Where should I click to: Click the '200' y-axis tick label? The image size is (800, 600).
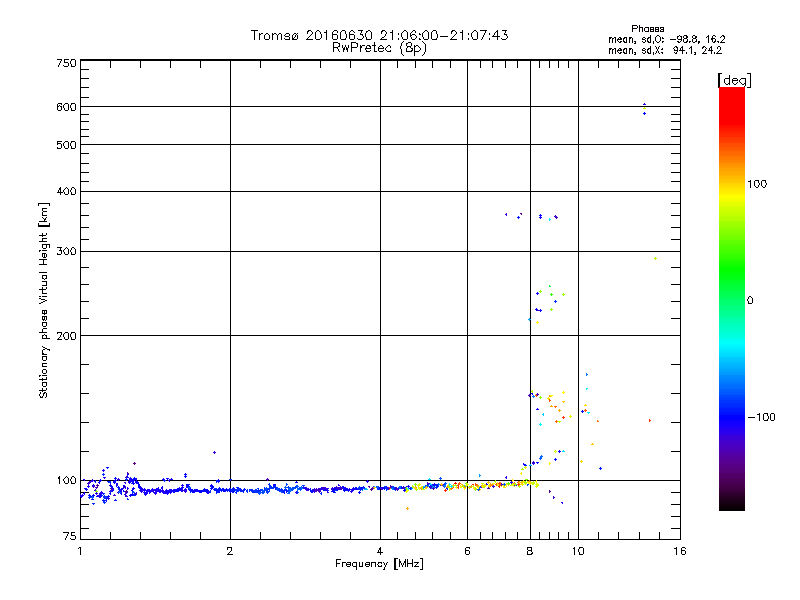tap(66, 336)
